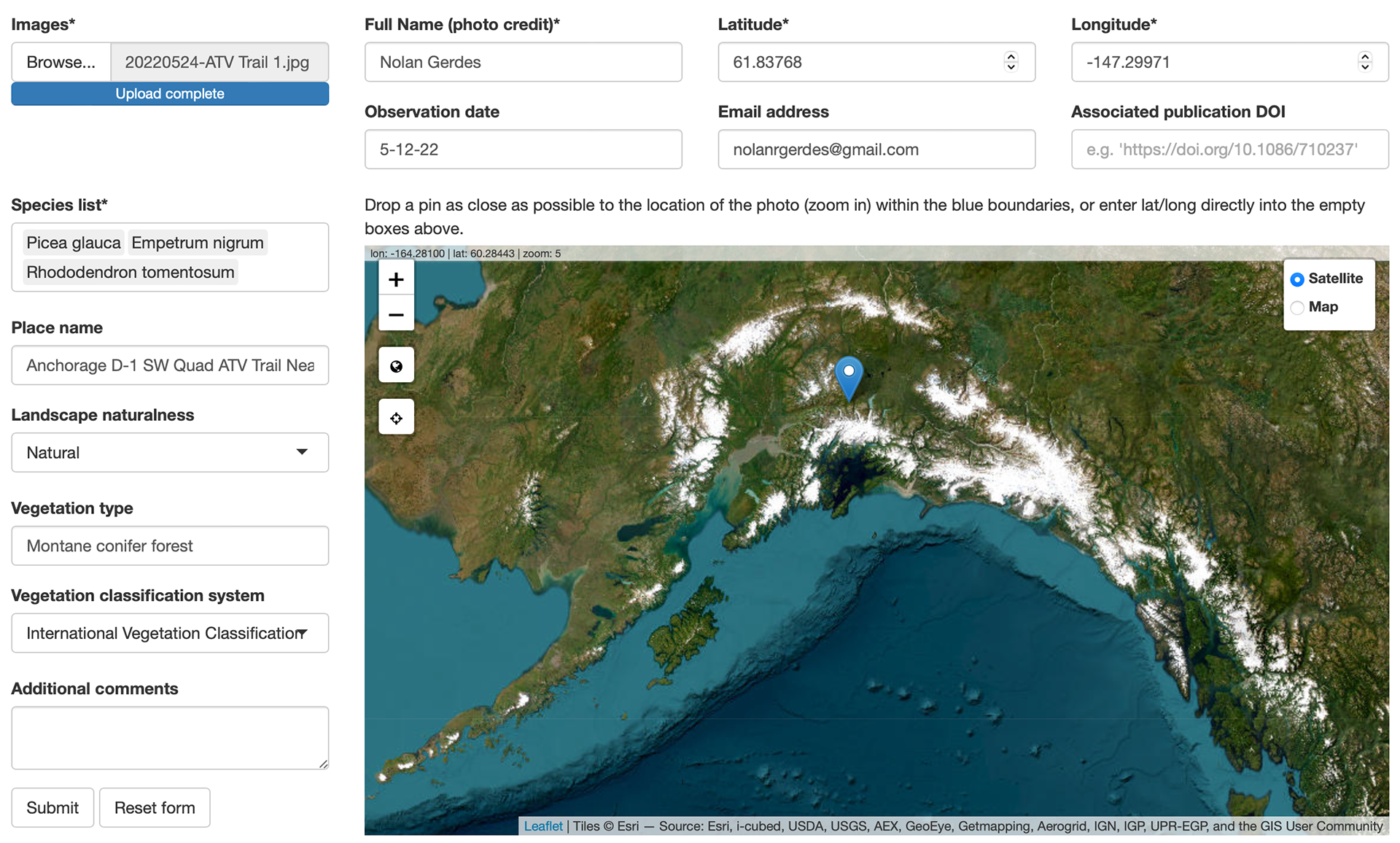
Task: Click the blue location pin marker
Action: point(848,375)
